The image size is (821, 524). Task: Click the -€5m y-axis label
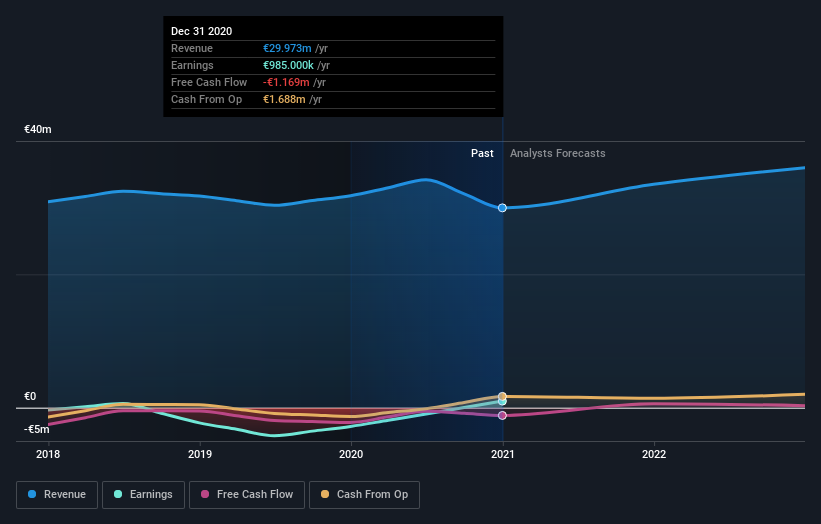tap(37, 429)
